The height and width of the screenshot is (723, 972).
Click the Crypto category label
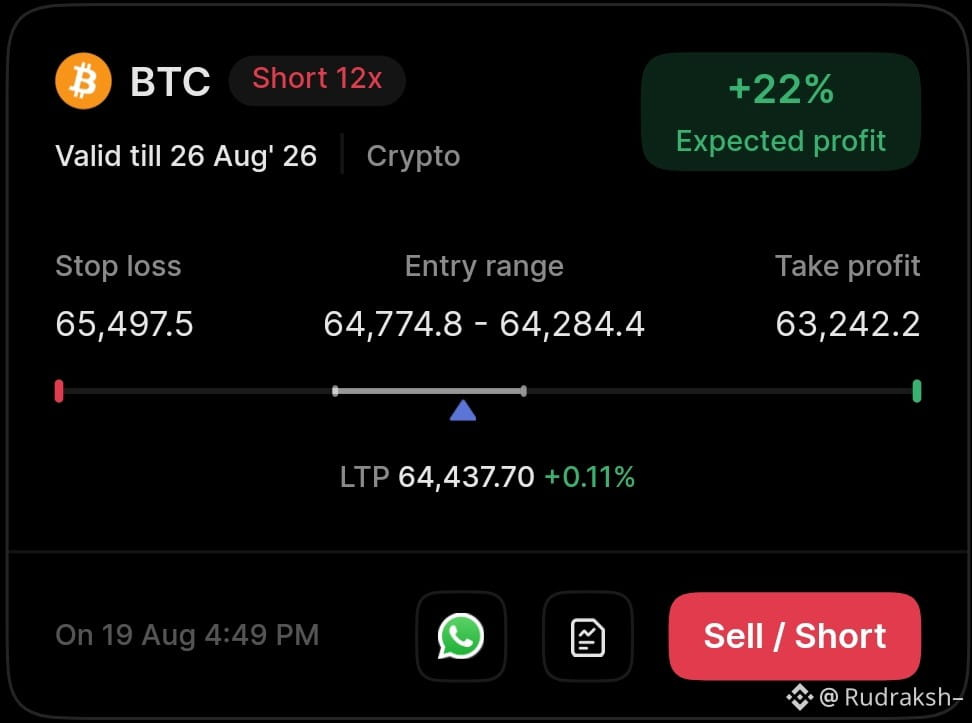[413, 156]
